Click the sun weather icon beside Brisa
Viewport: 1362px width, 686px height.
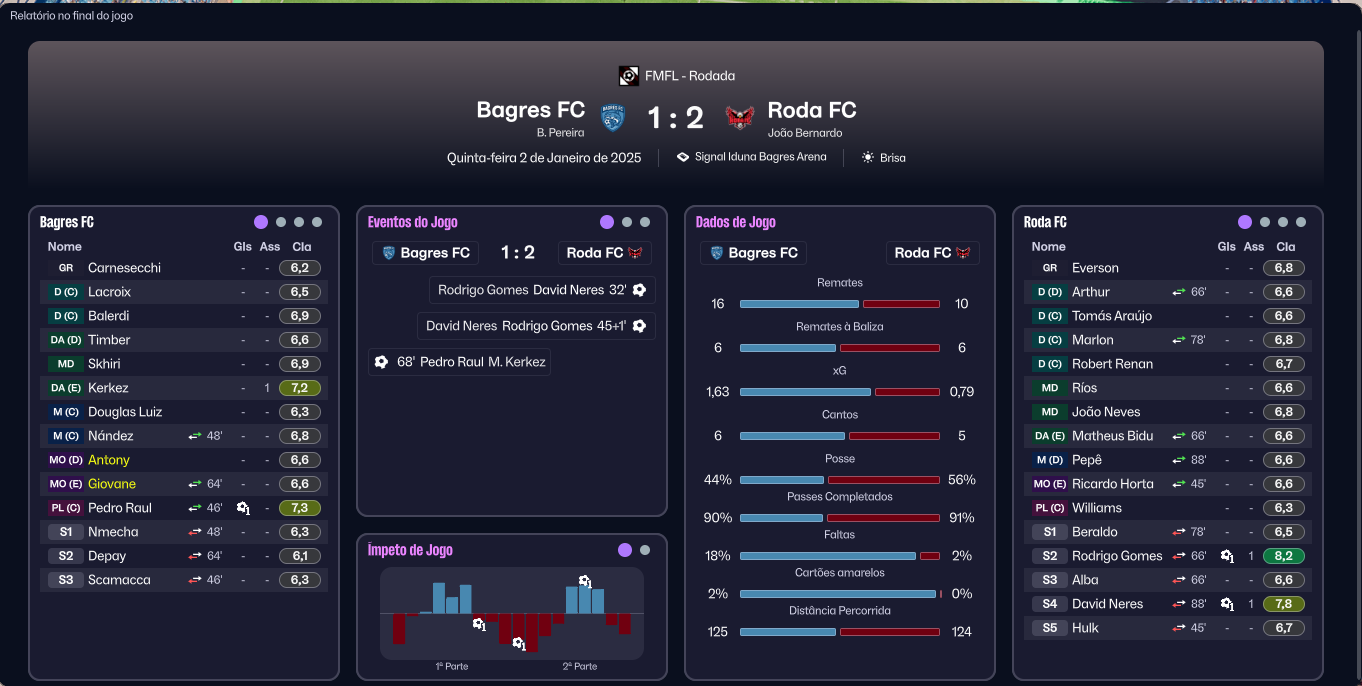(x=868, y=158)
